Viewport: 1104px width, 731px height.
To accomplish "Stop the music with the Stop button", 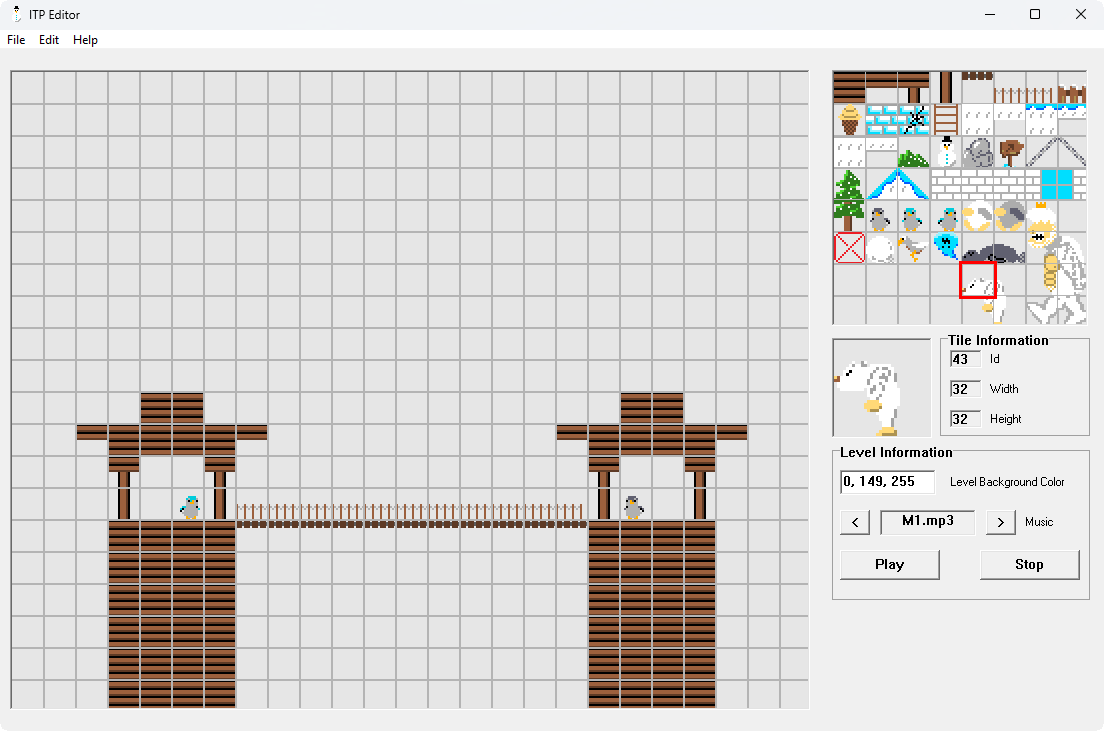I will click(1029, 565).
